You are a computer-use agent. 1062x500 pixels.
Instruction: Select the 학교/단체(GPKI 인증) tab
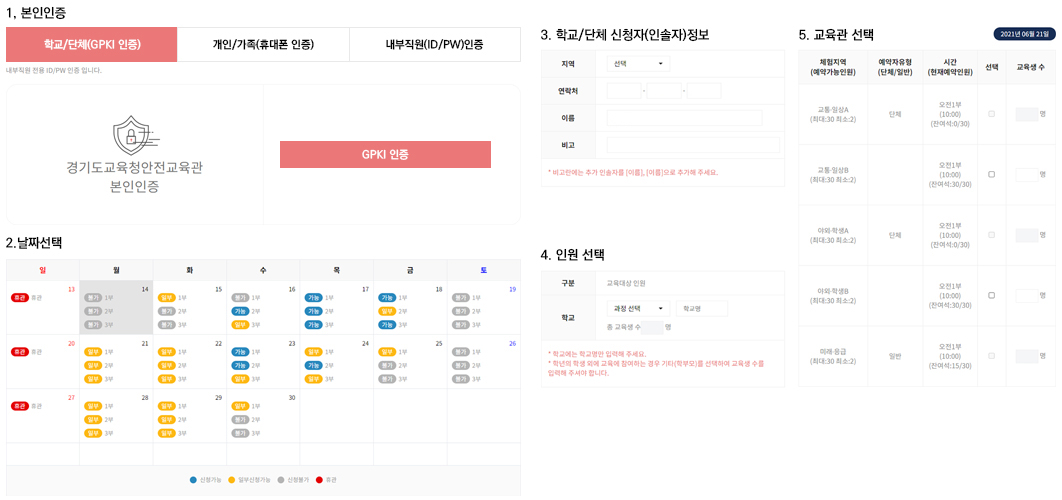point(91,45)
